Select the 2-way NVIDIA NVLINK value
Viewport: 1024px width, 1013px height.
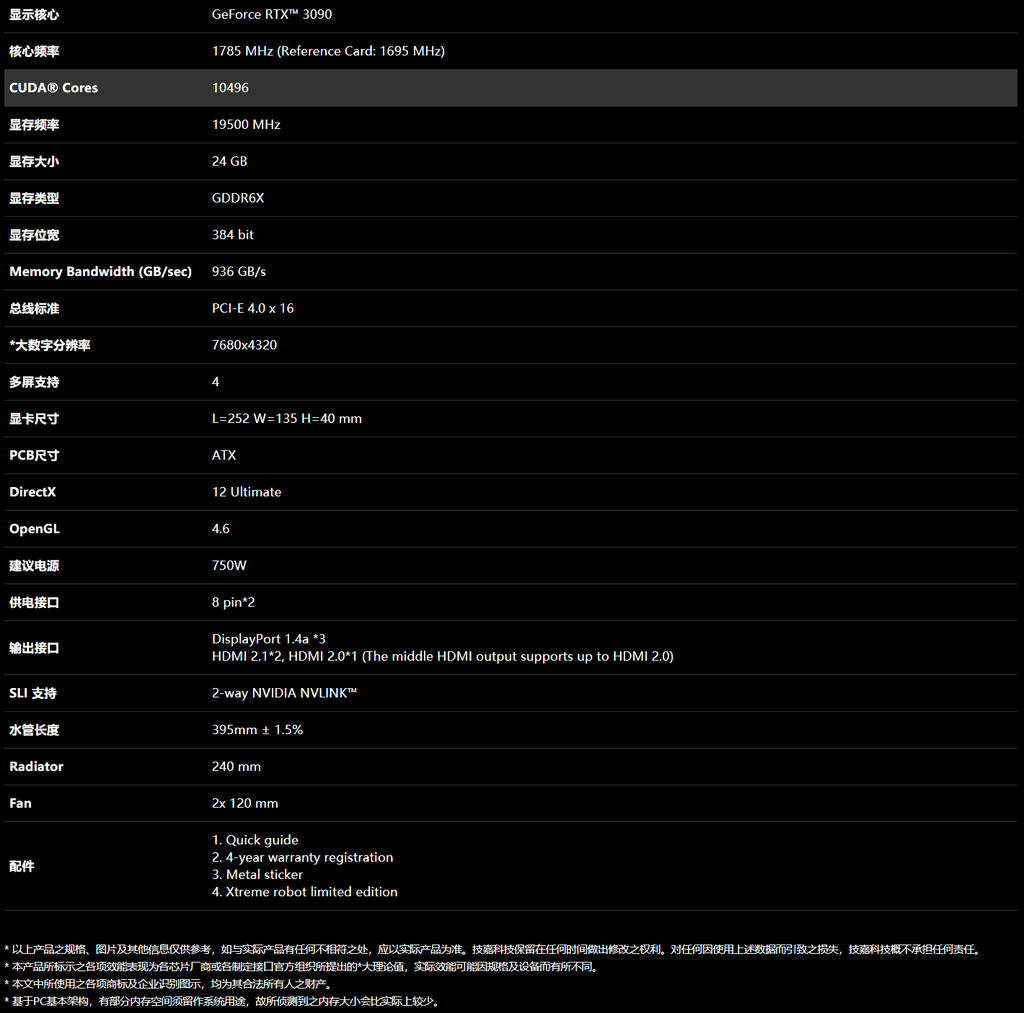click(284, 693)
